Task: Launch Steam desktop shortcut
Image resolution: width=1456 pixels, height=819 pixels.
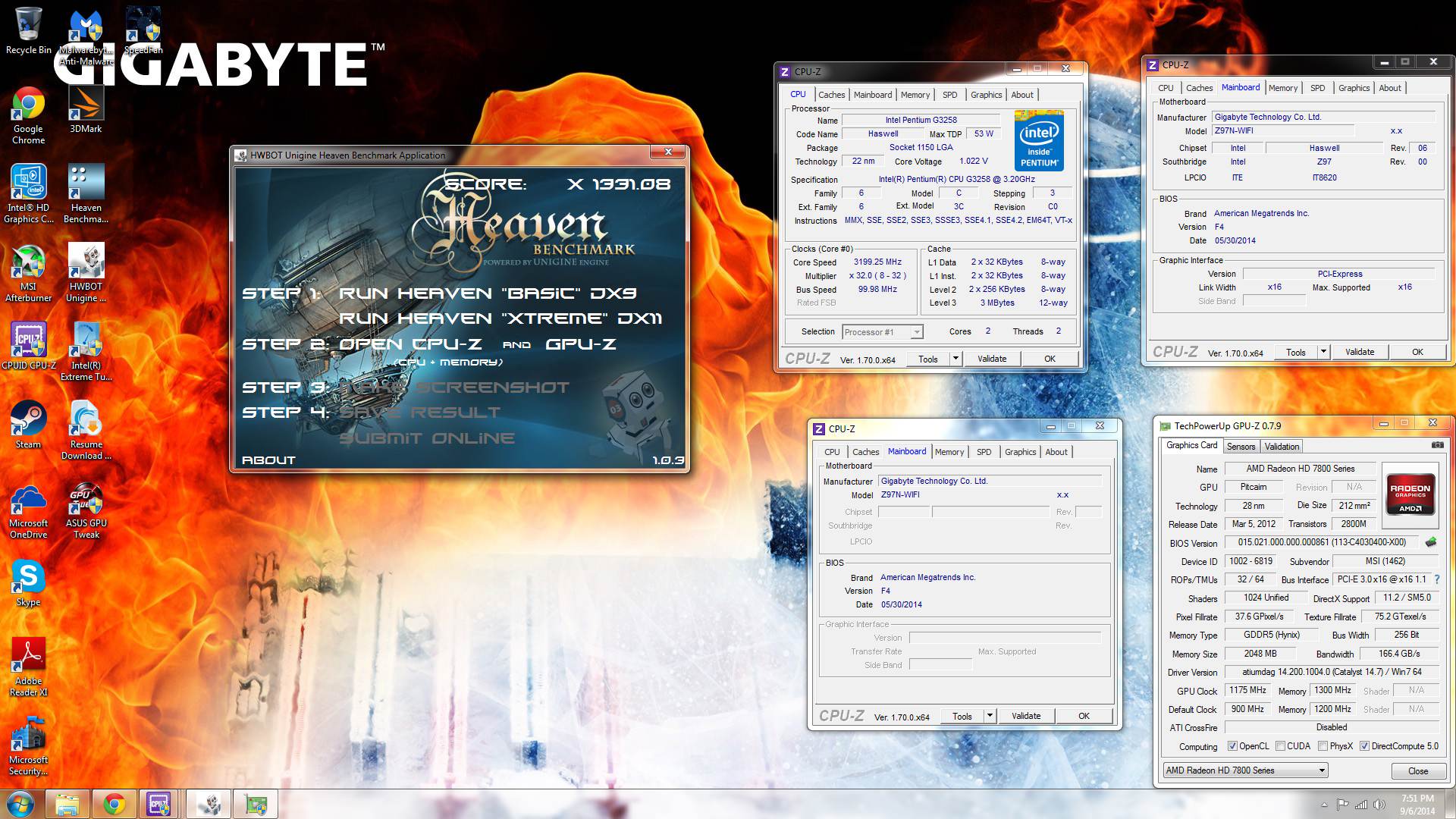Action: coord(29,425)
